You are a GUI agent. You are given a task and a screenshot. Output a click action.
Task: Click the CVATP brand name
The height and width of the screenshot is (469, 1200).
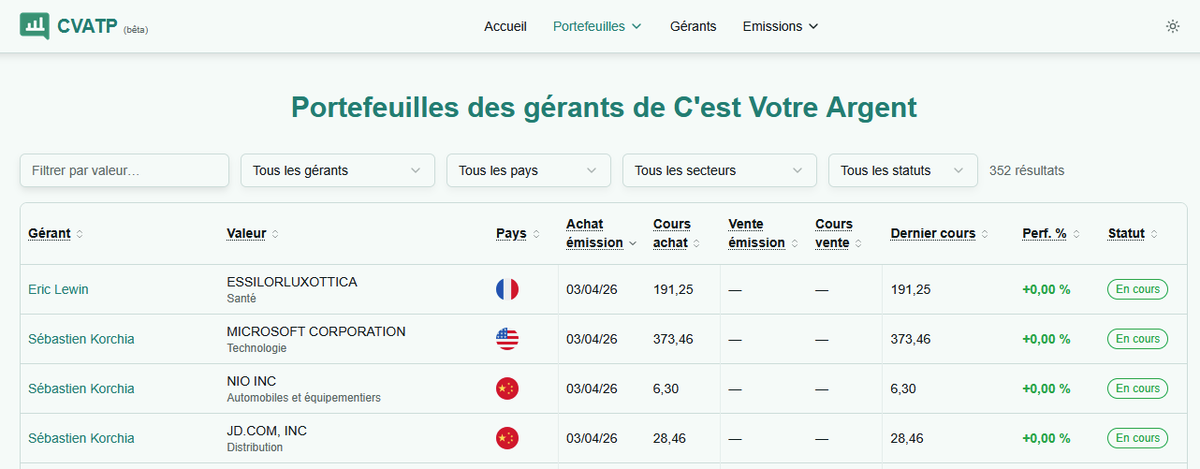(x=88, y=25)
